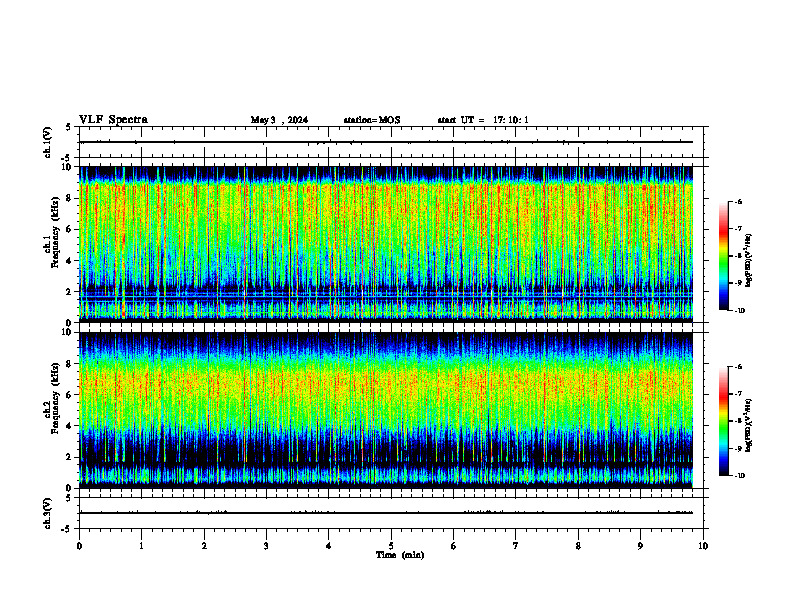The image size is (792, 612).
Task: Click the "-6" tick on ch.1 colorbar
Action: point(738,202)
